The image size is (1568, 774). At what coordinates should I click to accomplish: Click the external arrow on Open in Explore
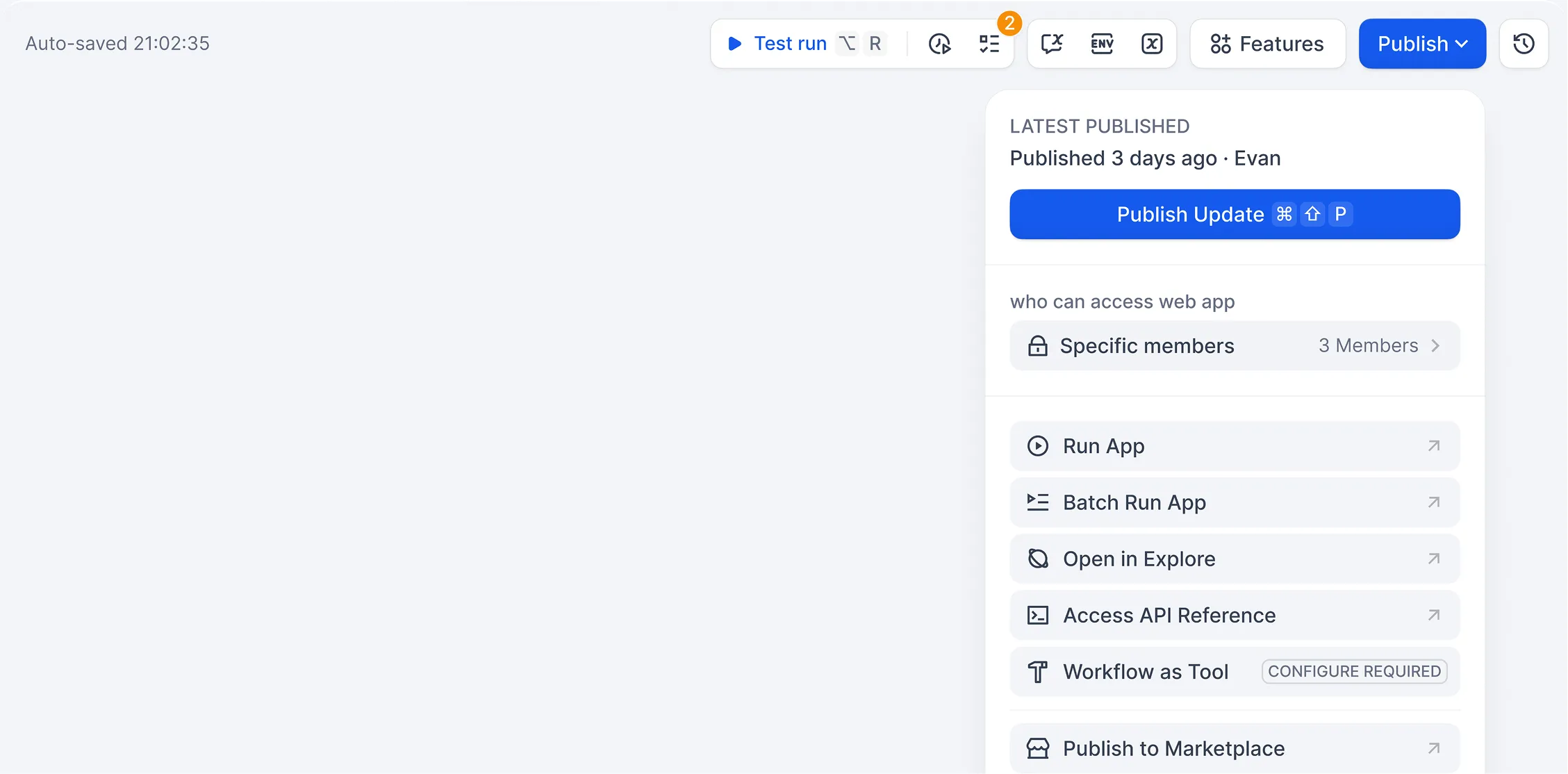[1434, 559]
